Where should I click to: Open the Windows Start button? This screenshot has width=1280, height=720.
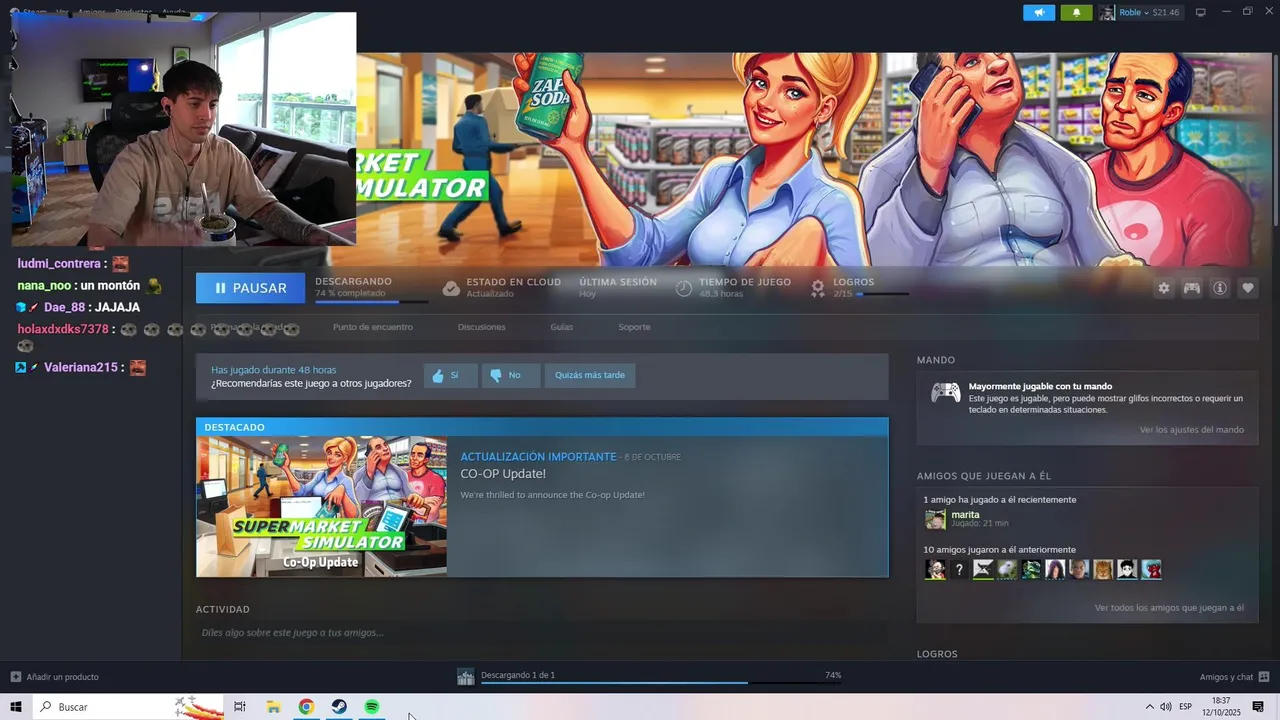pos(16,707)
